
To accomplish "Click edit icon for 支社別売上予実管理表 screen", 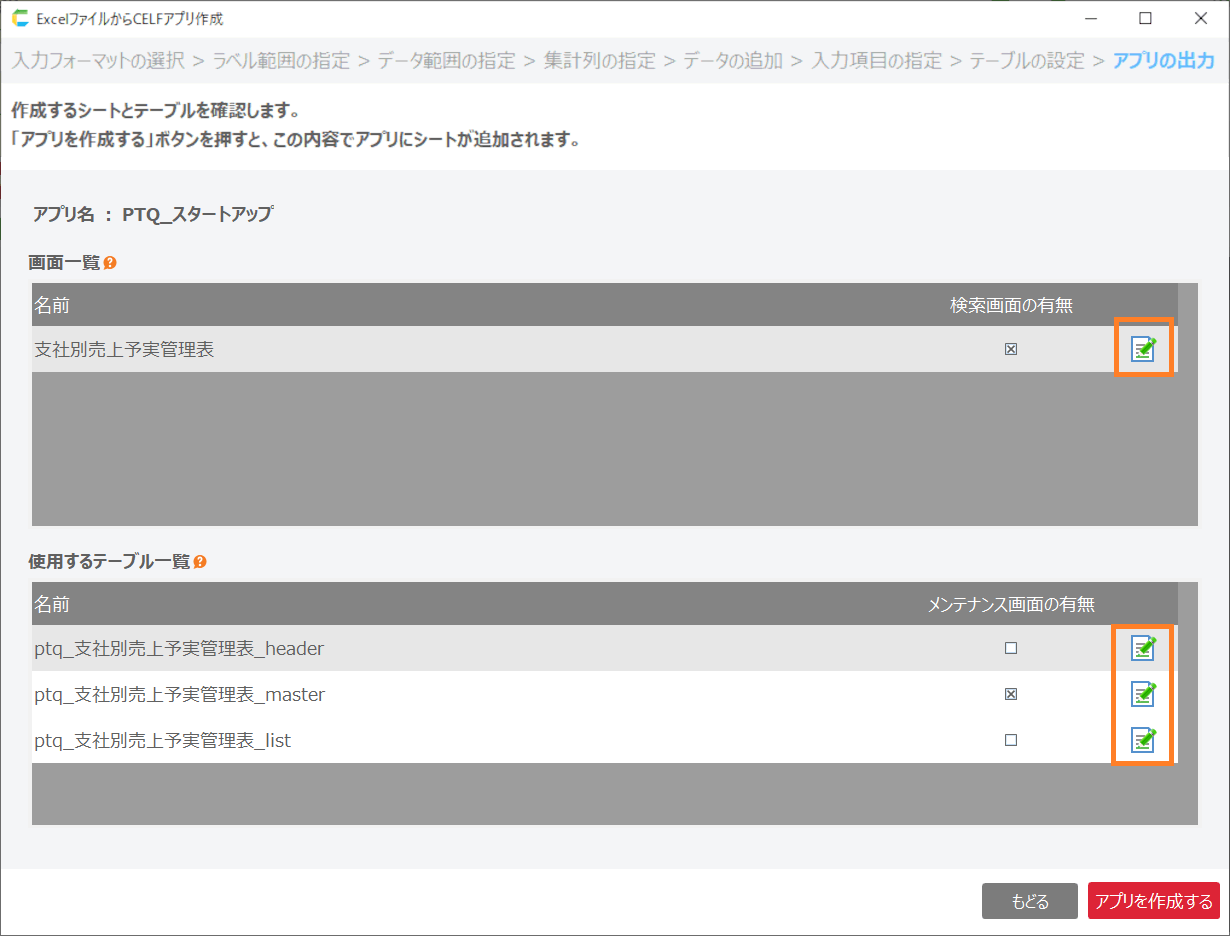I will click(x=1143, y=349).
